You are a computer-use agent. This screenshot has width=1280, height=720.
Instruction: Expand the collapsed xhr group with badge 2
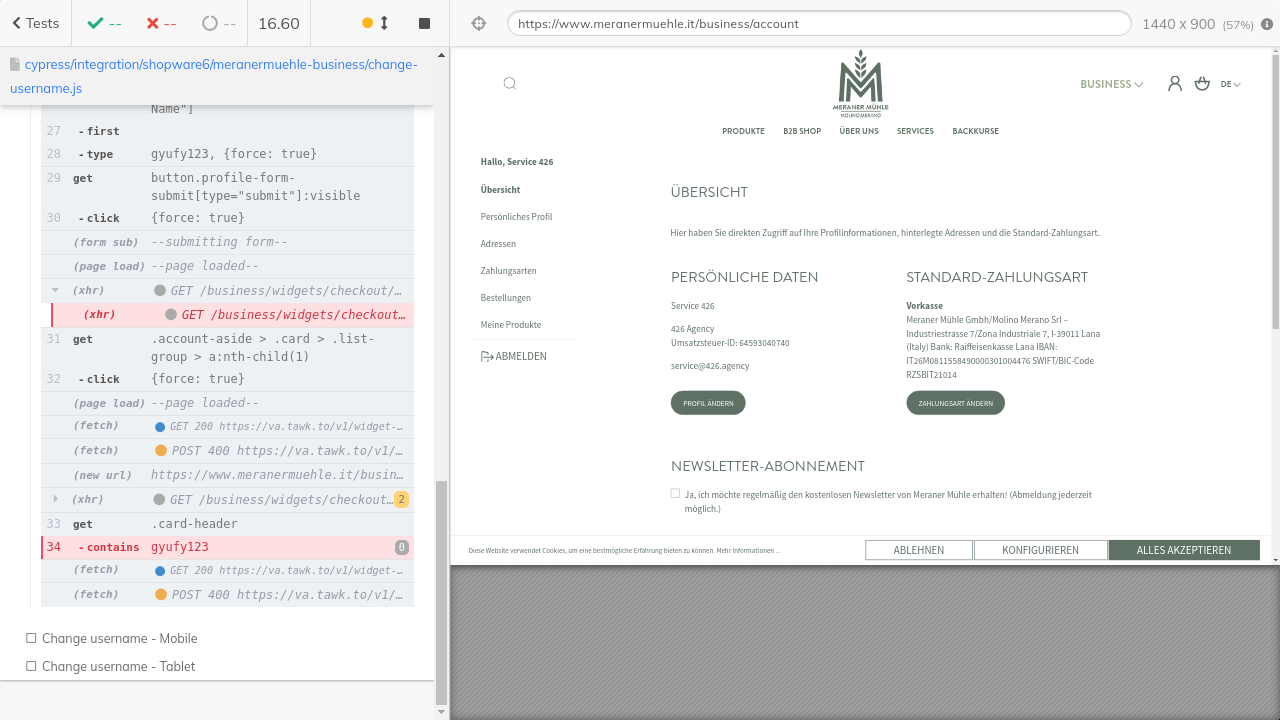point(58,499)
